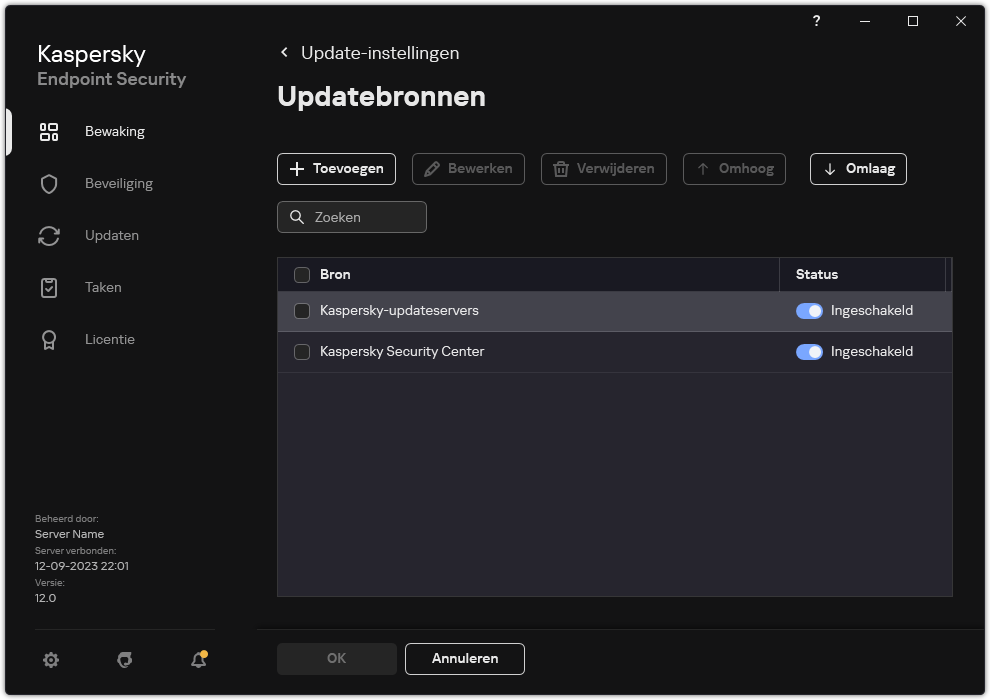The height and width of the screenshot is (700, 990).
Task: Select all sources via the Bron header checkbox
Action: 301,274
